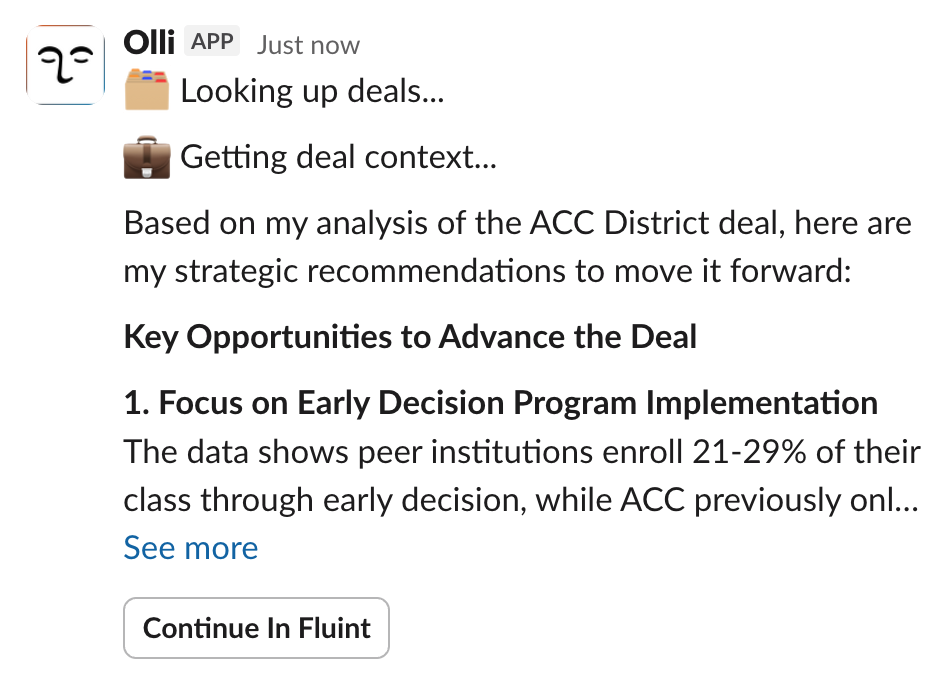
Task: Click the briefcase emoji icon
Action: (147, 158)
